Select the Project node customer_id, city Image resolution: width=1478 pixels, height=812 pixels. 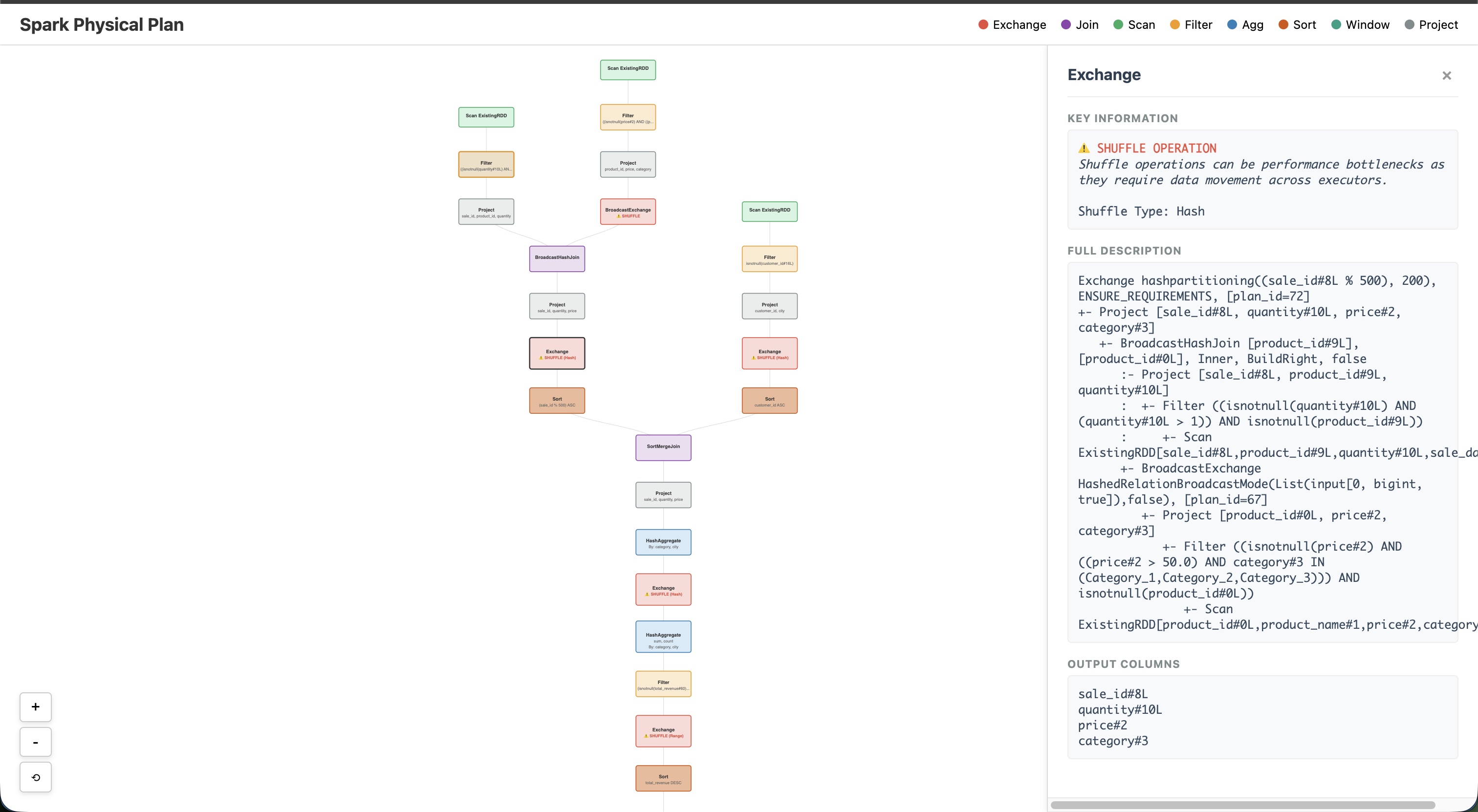point(769,306)
